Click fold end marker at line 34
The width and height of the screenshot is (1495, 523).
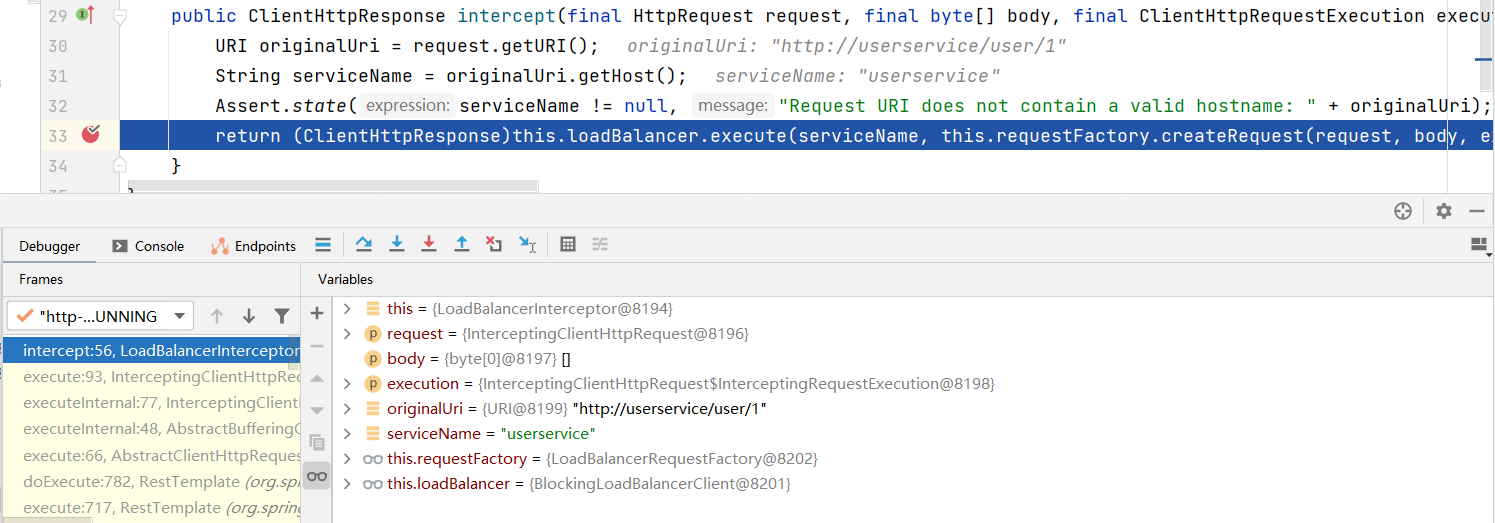click(x=120, y=164)
